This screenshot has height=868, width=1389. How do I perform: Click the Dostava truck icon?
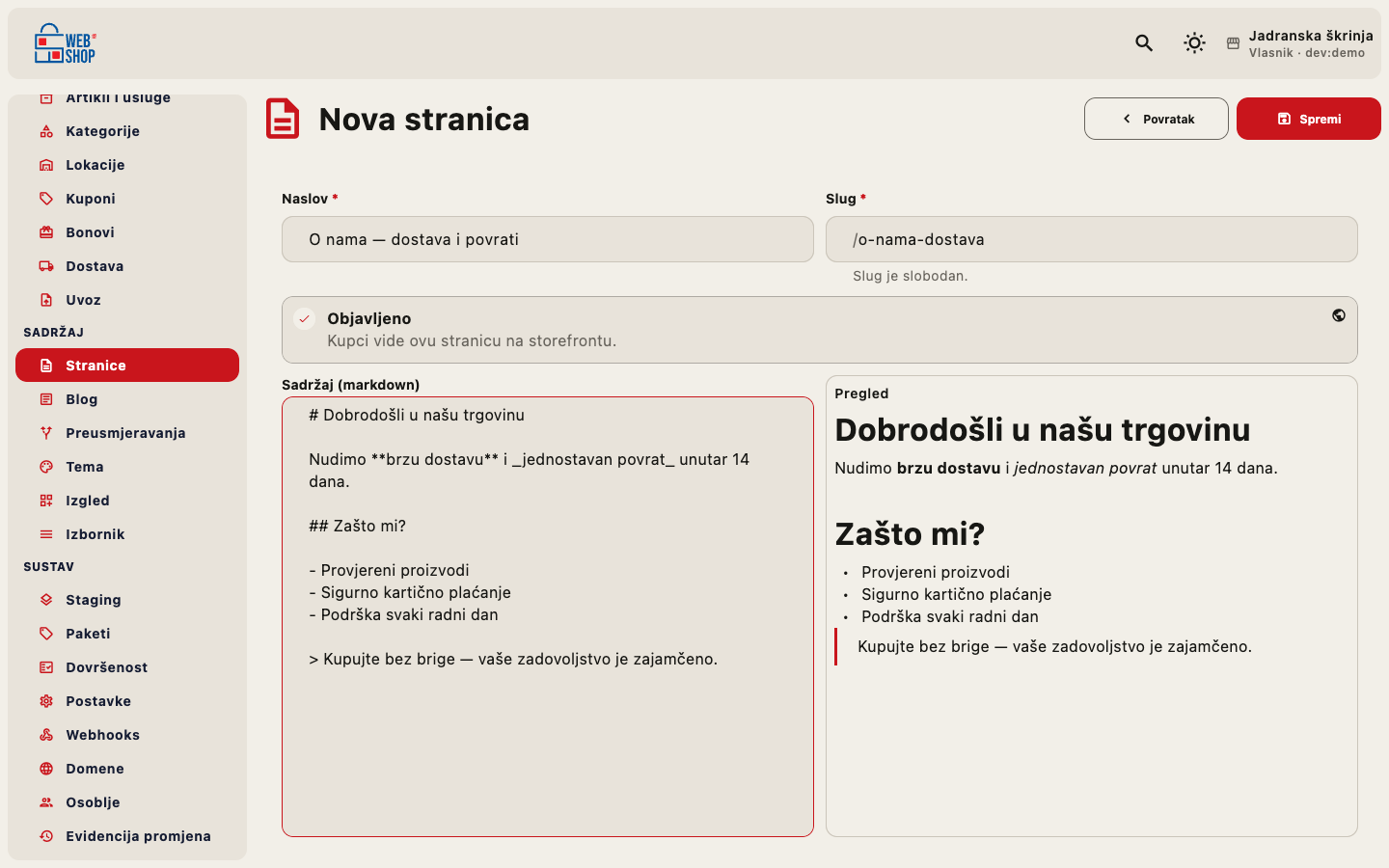[x=46, y=266]
